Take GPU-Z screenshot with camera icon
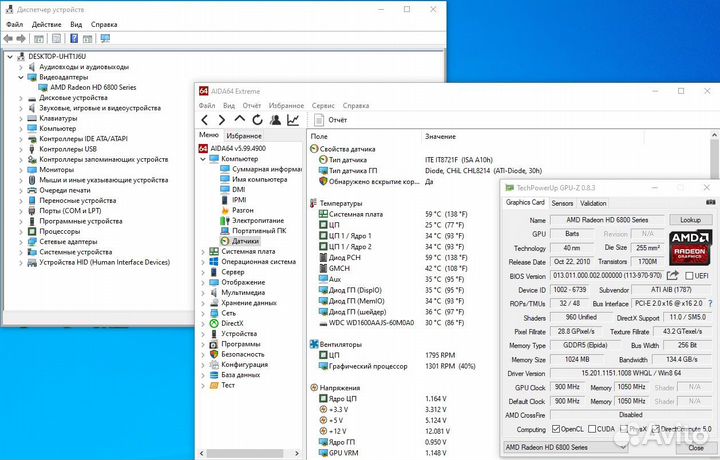The width and height of the screenshot is (720, 460). 710,202
